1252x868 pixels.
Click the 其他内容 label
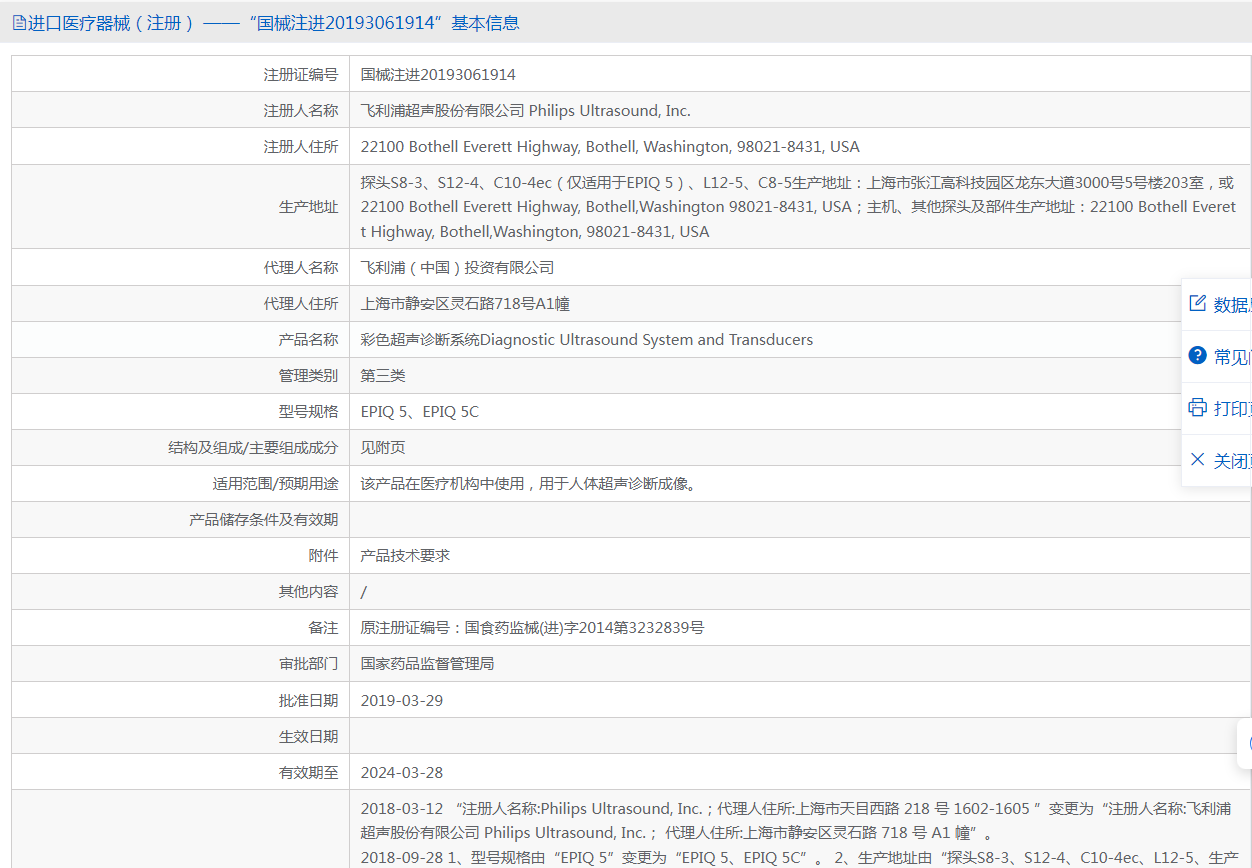coord(308,591)
